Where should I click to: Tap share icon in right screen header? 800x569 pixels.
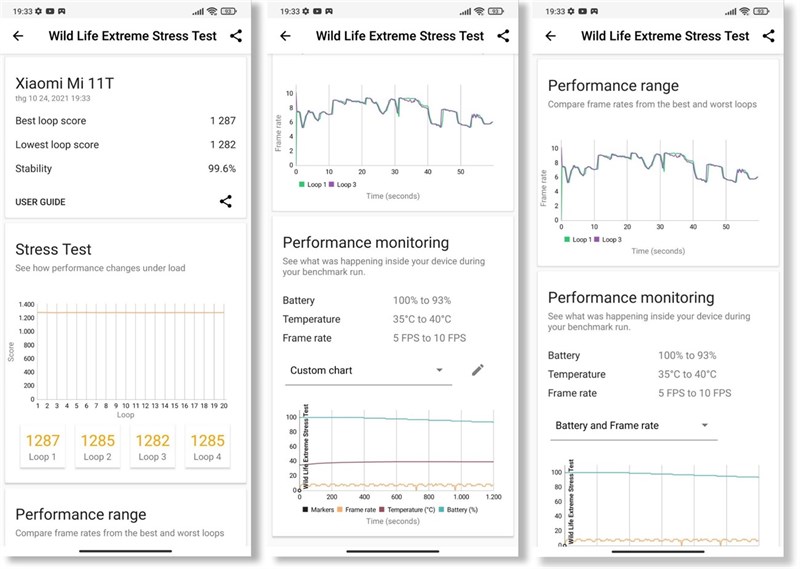[x=768, y=36]
